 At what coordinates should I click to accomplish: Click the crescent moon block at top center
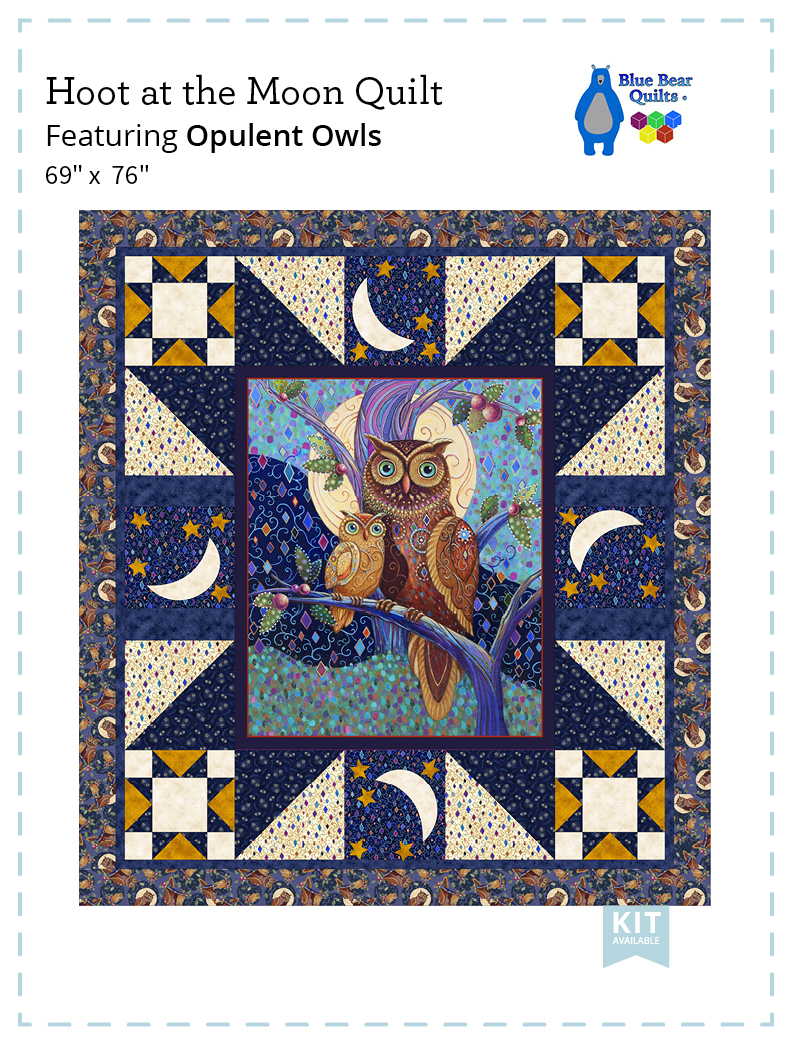point(395,310)
